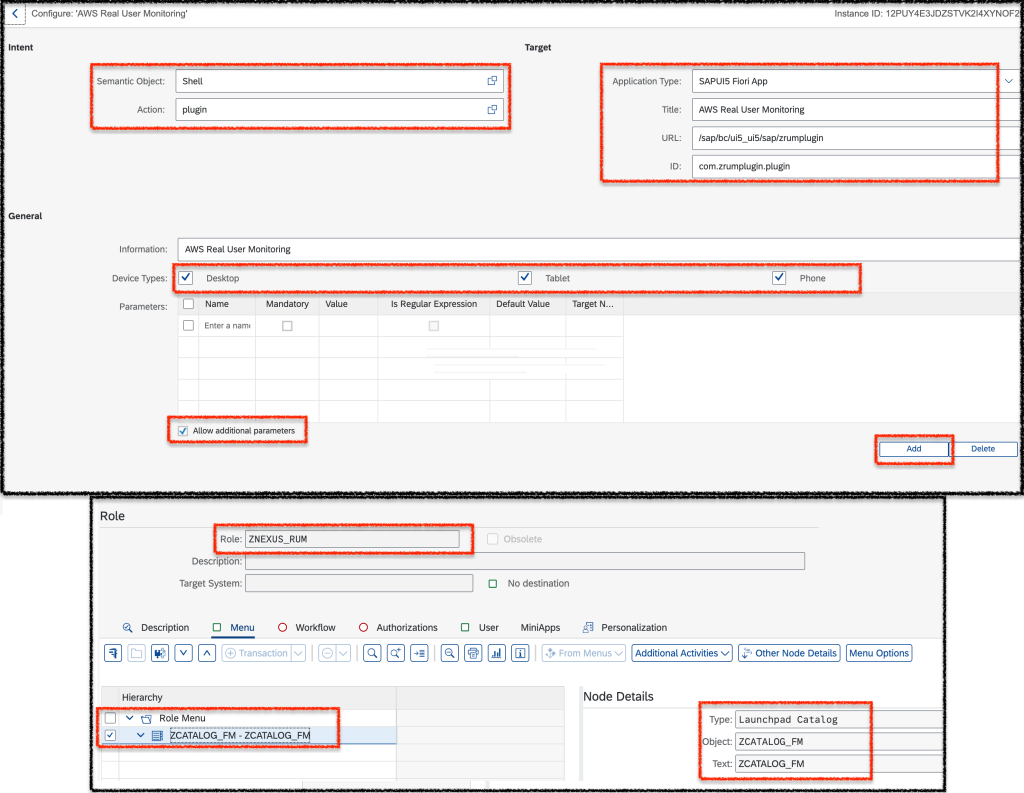Disable the Tablet device type checkbox
The image size is (1024, 793).
point(524,277)
